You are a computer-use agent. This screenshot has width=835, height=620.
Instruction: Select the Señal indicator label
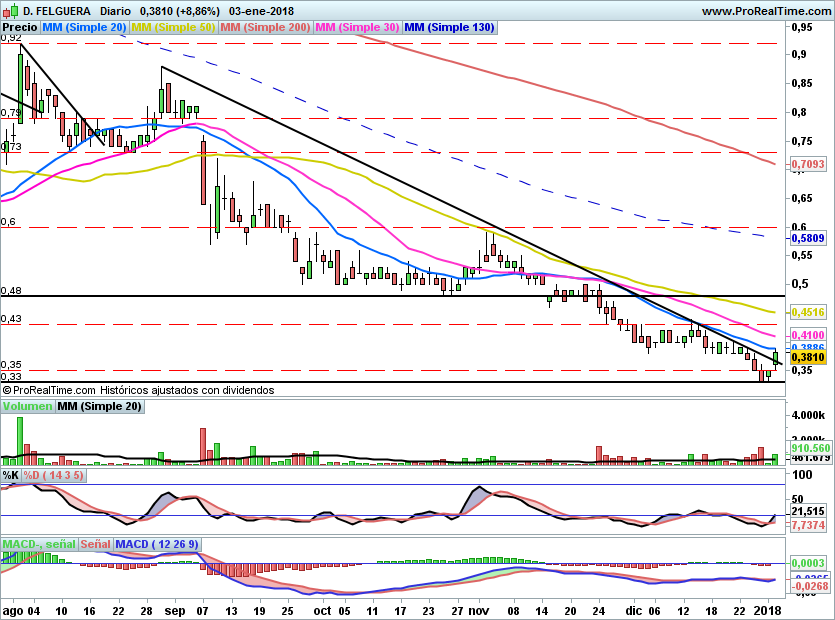(x=95, y=544)
